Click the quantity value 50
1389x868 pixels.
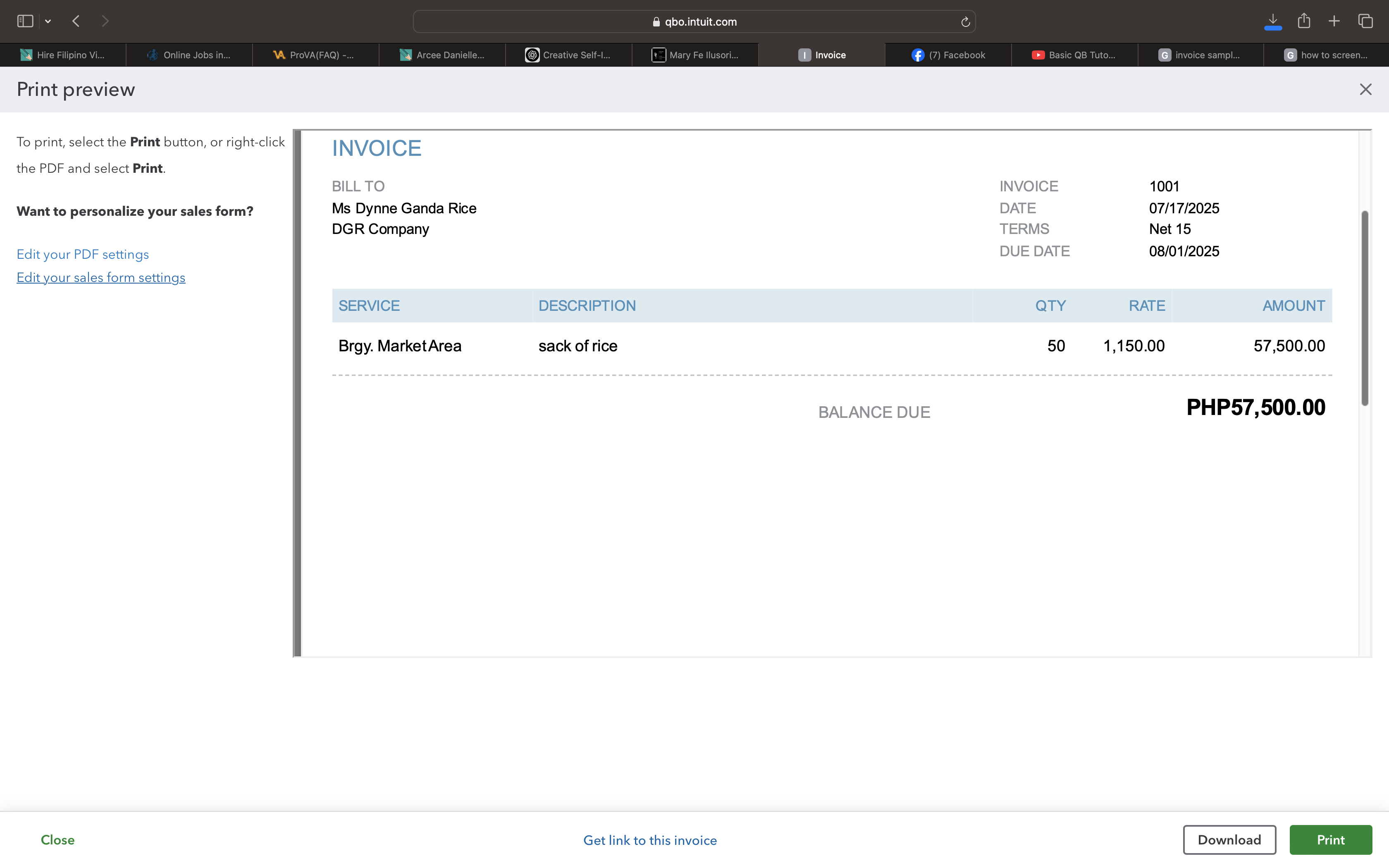pyautogui.click(x=1056, y=346)
